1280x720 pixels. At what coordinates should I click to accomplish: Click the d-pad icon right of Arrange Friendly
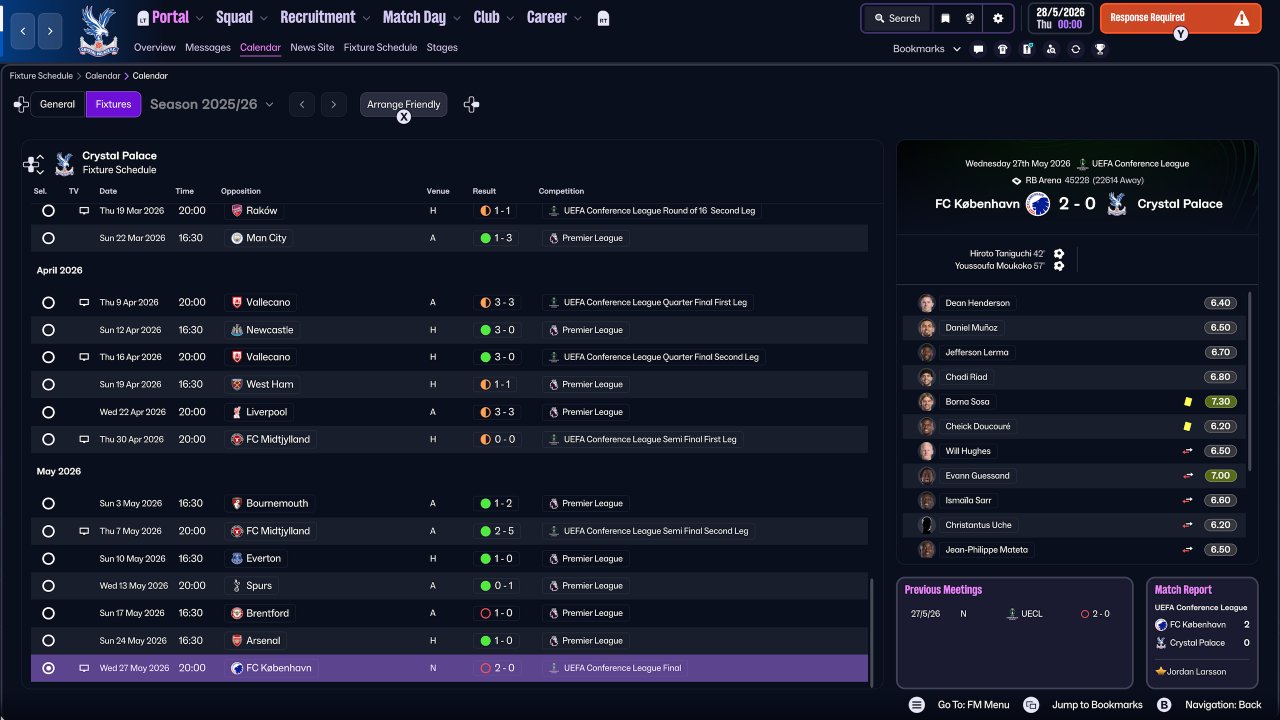[x=472, y=104]
